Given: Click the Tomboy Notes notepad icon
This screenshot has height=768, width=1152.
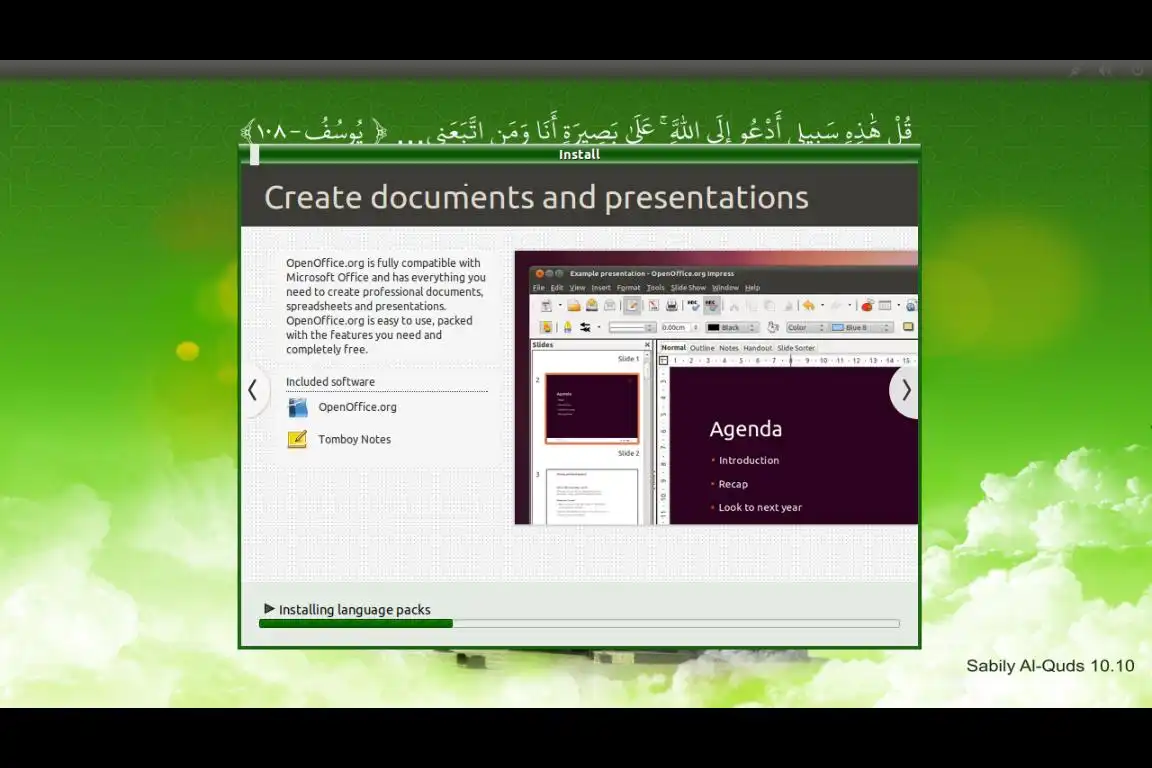Looking at the screenshot, I should [297, 439].
